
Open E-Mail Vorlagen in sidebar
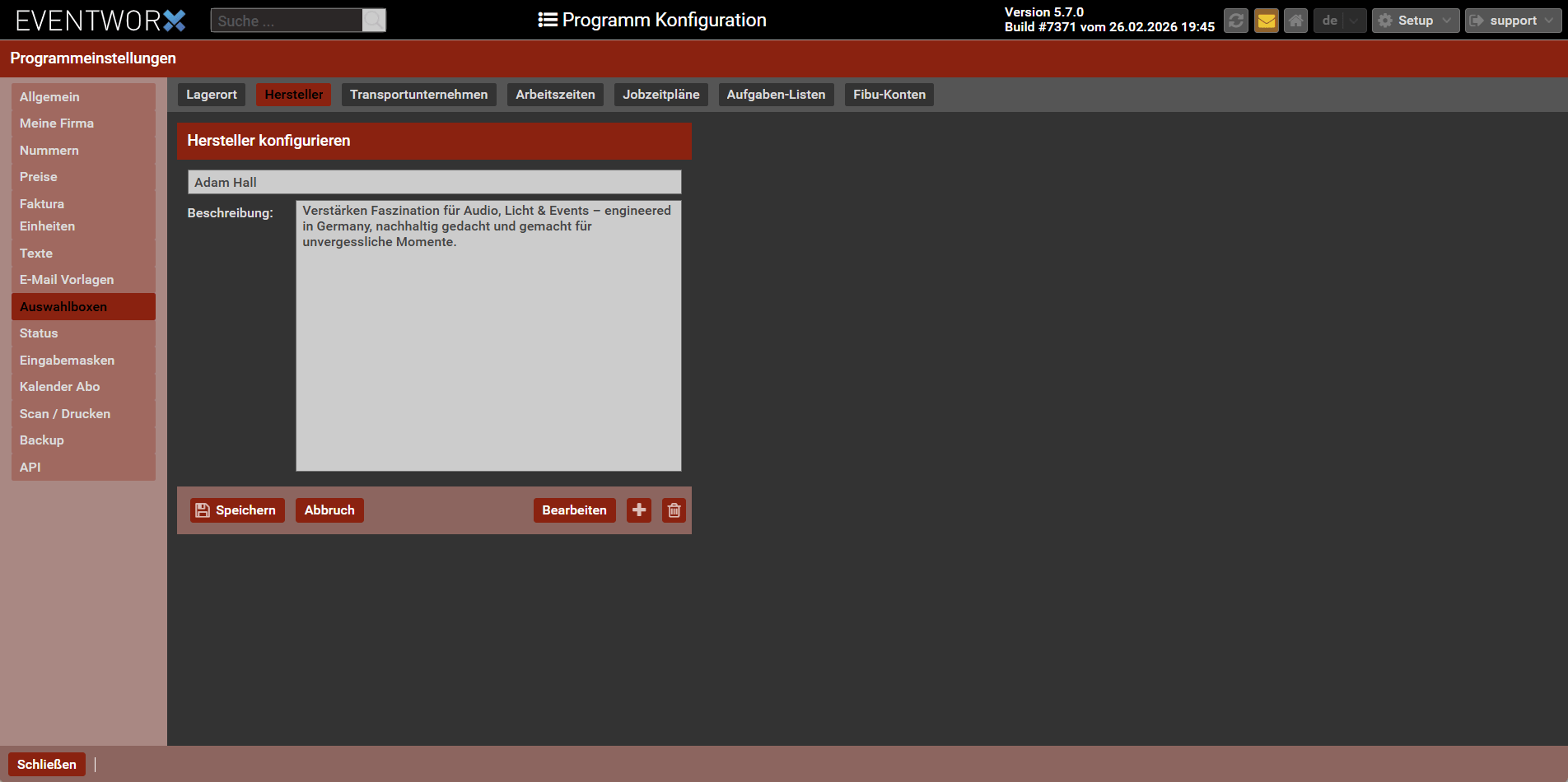67,280
